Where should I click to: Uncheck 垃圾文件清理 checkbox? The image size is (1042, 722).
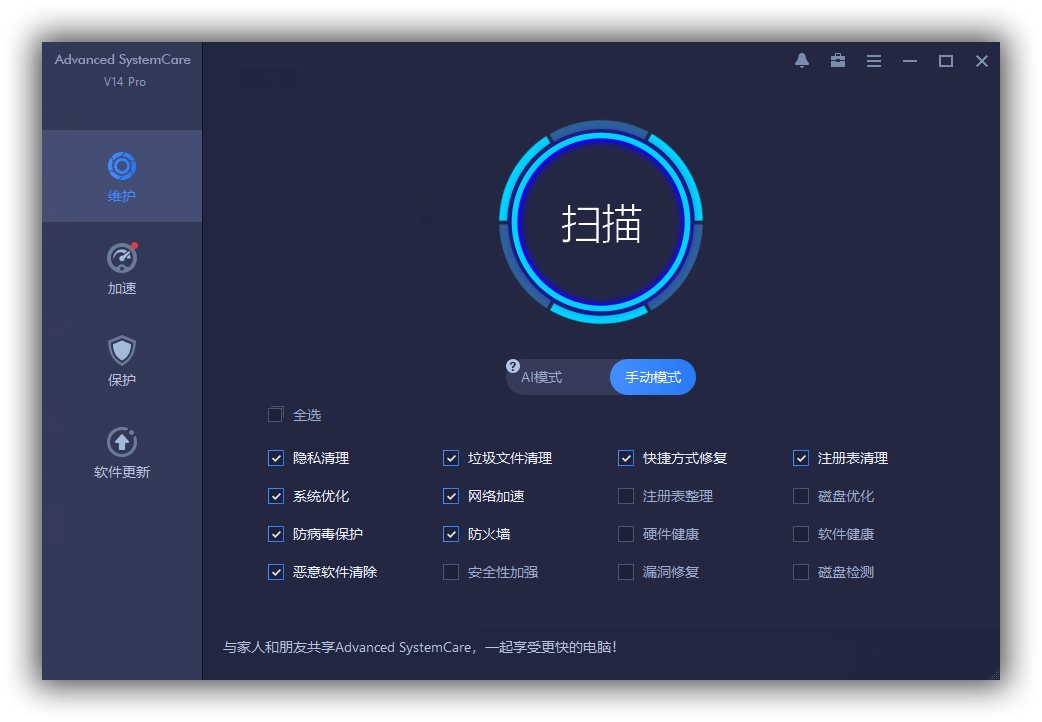coord(451,458)
